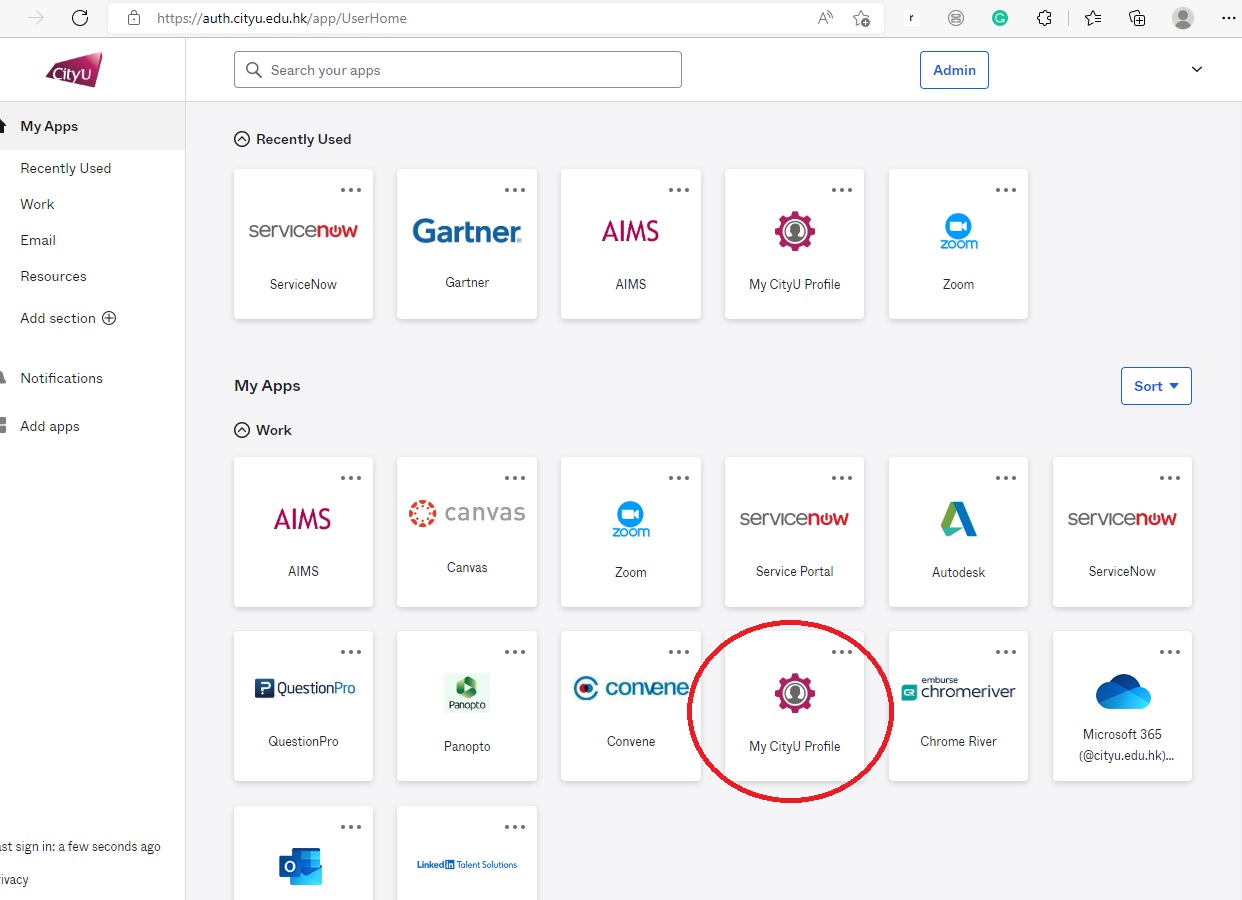This screenshot has height=900, width=1242.
Task: Open AIMS in the Work section
Action: [303, 532]
